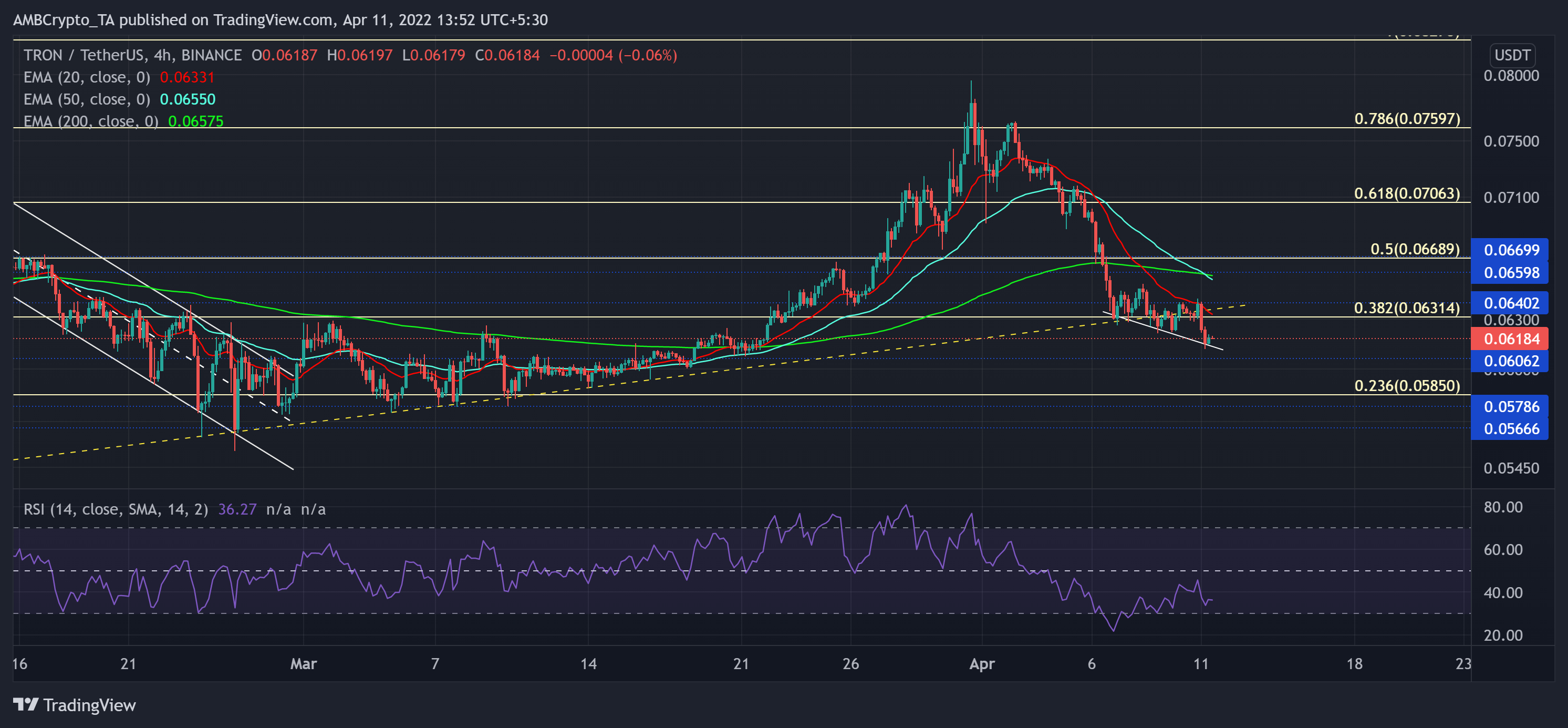Click the TradingView logo icon

[26, 705]
